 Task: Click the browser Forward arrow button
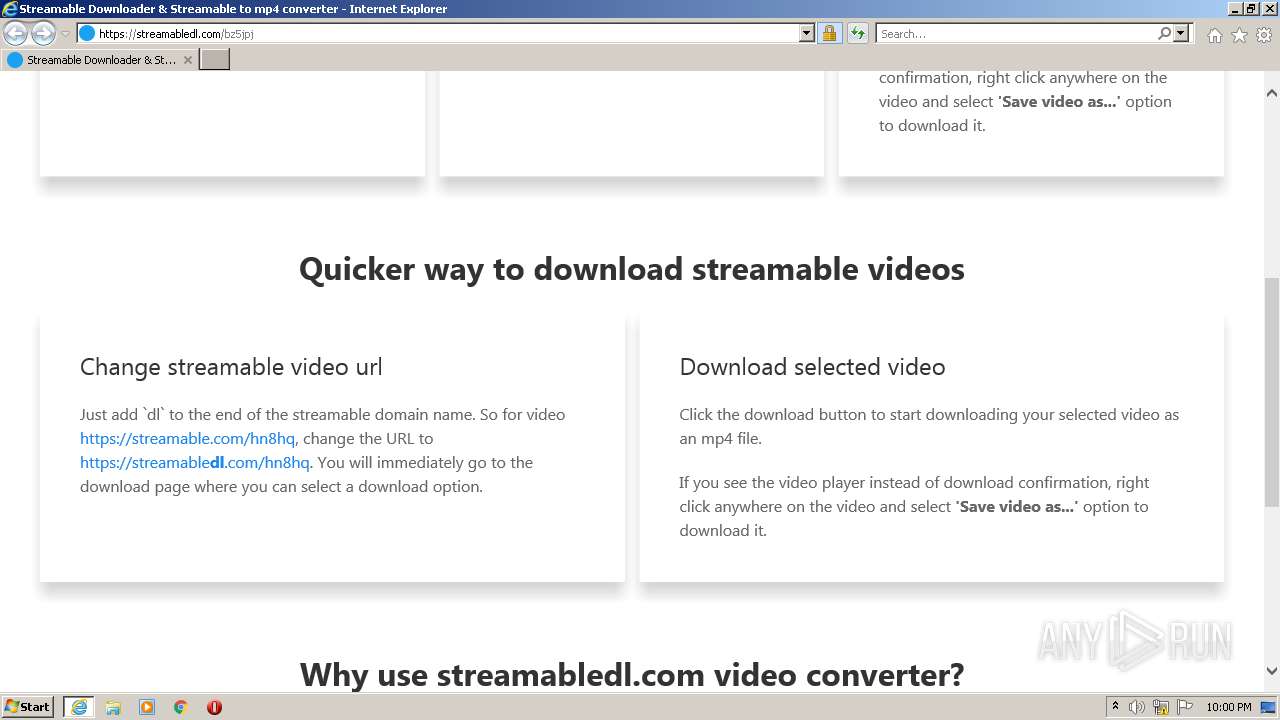(43, 34)
